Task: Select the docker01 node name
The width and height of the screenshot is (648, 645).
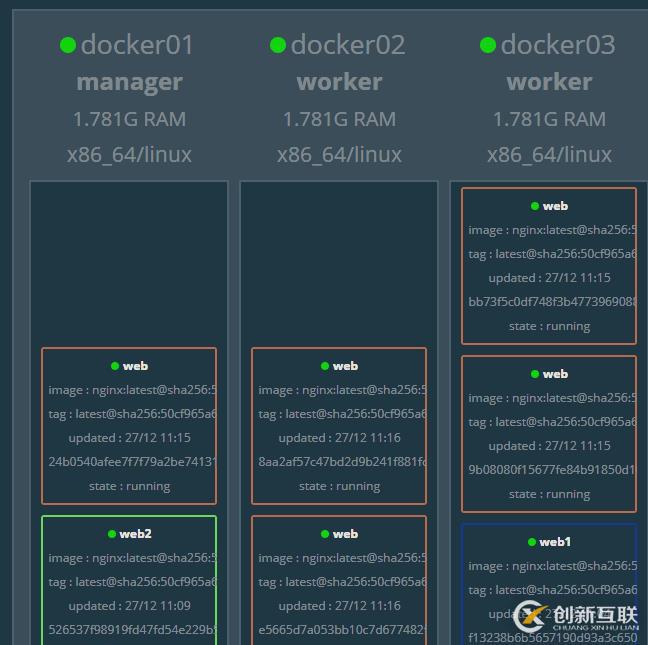Action: click(137, 45)
